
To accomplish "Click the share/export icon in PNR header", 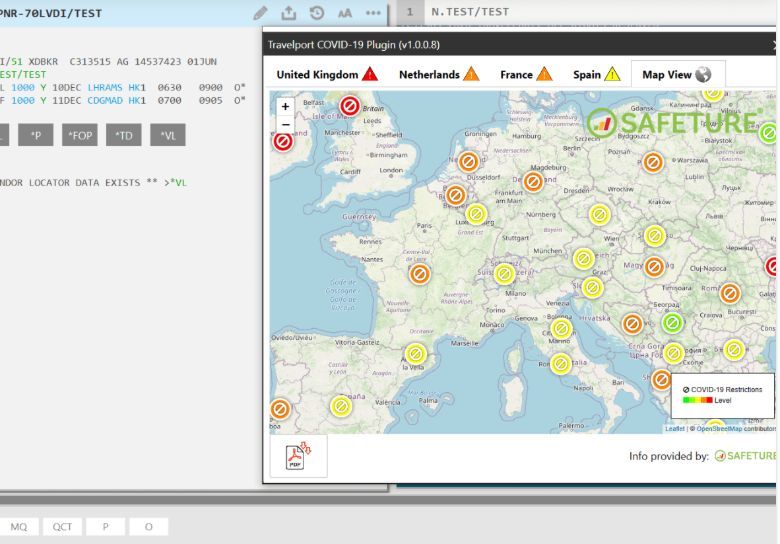I will click(289, 13).
